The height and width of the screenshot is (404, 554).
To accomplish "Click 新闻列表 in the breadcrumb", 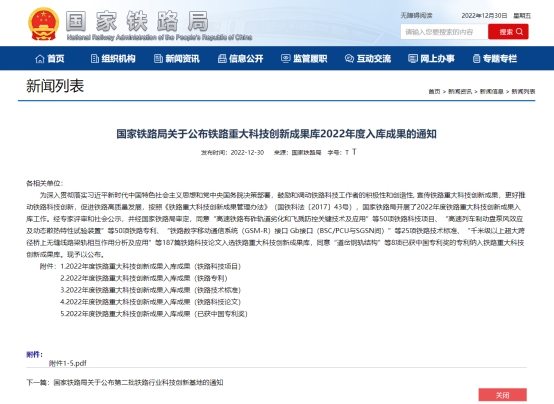I will pos(523,92).
